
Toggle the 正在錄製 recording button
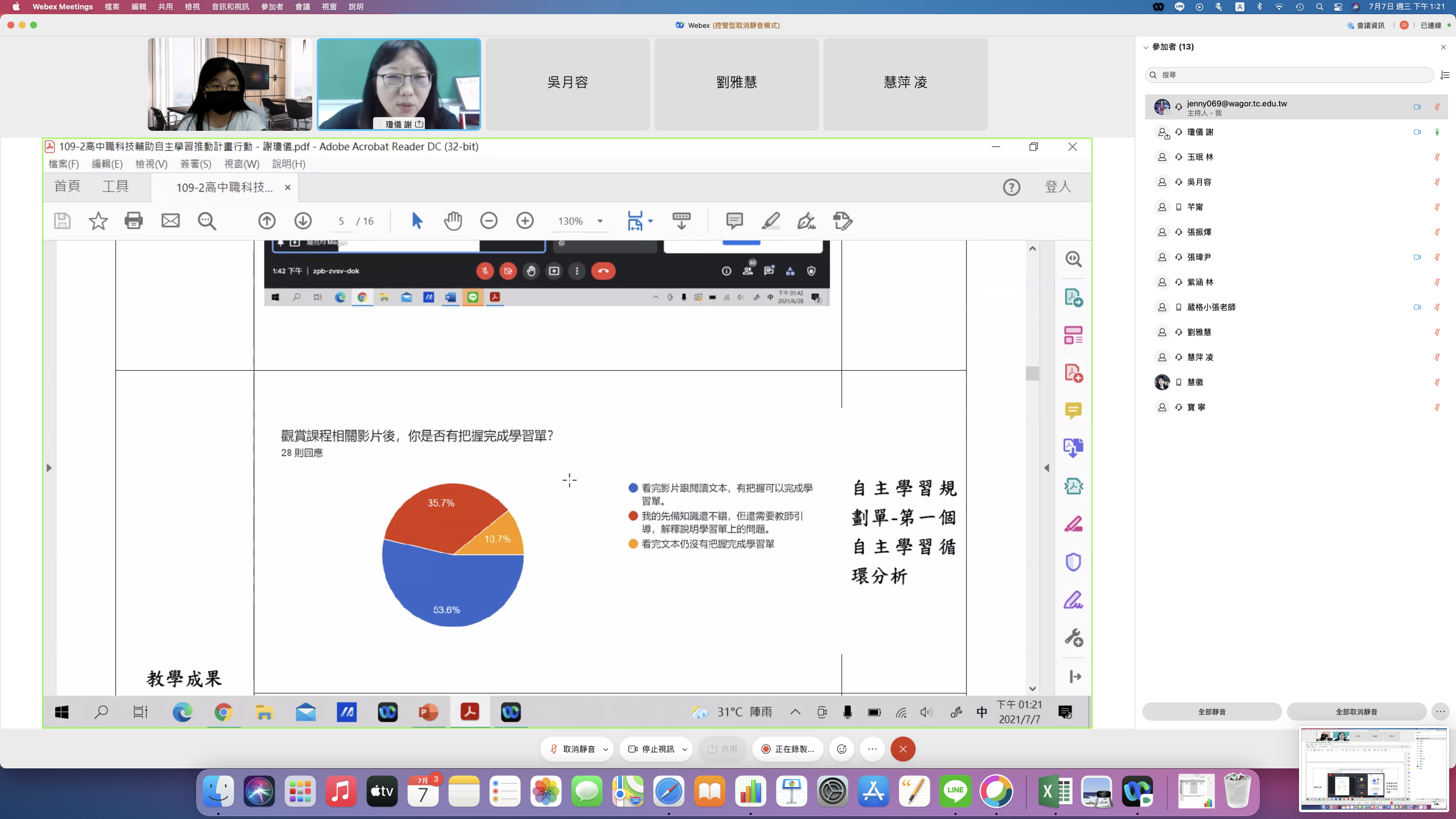tap(788, 749)
